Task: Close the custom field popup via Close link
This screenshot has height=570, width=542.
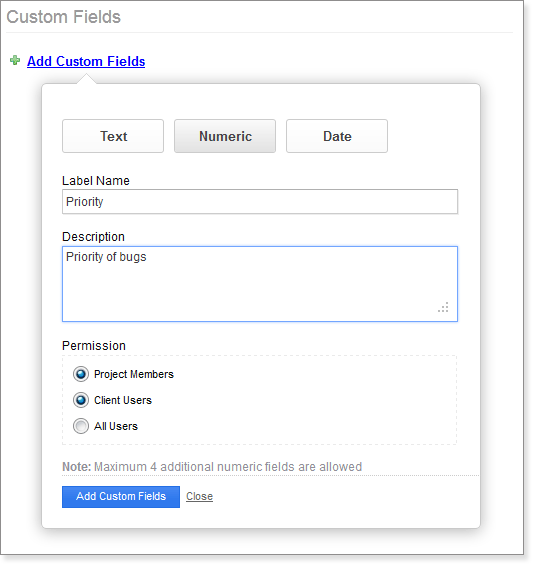Action: (199, 497)
